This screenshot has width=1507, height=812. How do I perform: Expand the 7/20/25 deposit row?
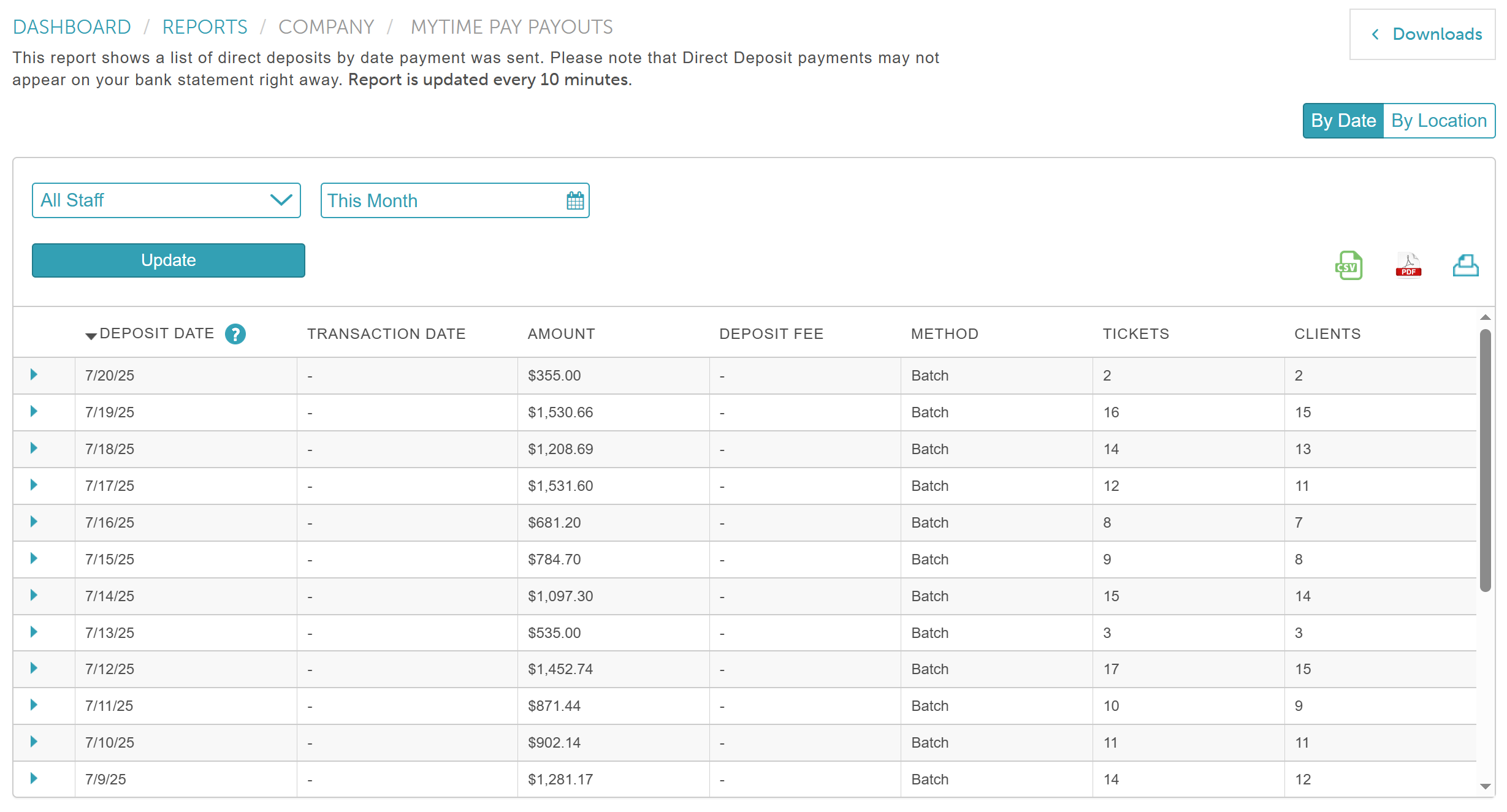point(34,374)
